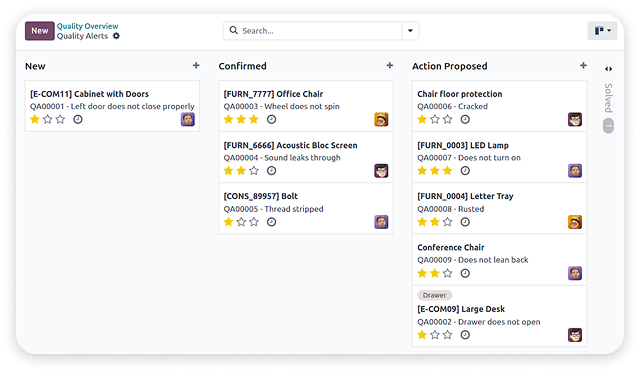Go to Quality Overview breadcrumb
The image size is (640, 373).
click(87, 26)
